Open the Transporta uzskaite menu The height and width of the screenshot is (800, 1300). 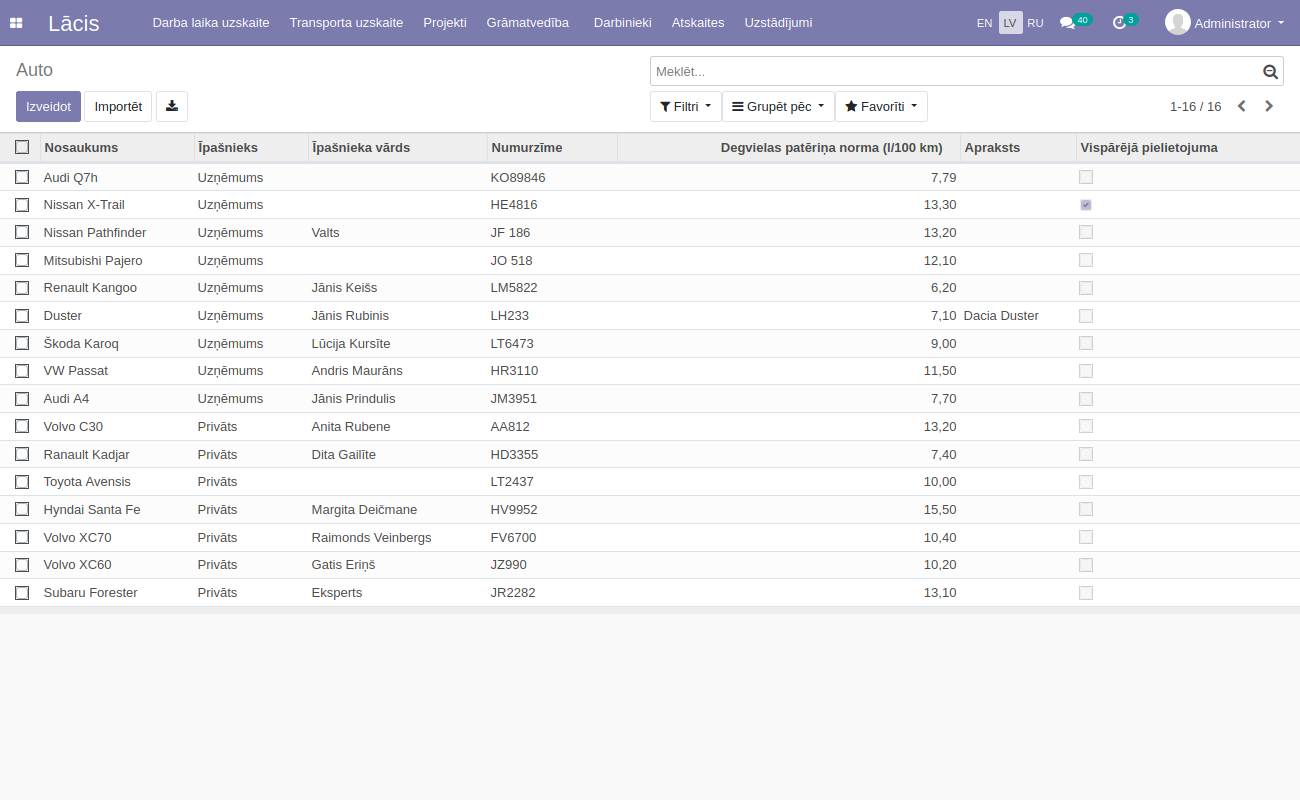click(x=346, y=23)
